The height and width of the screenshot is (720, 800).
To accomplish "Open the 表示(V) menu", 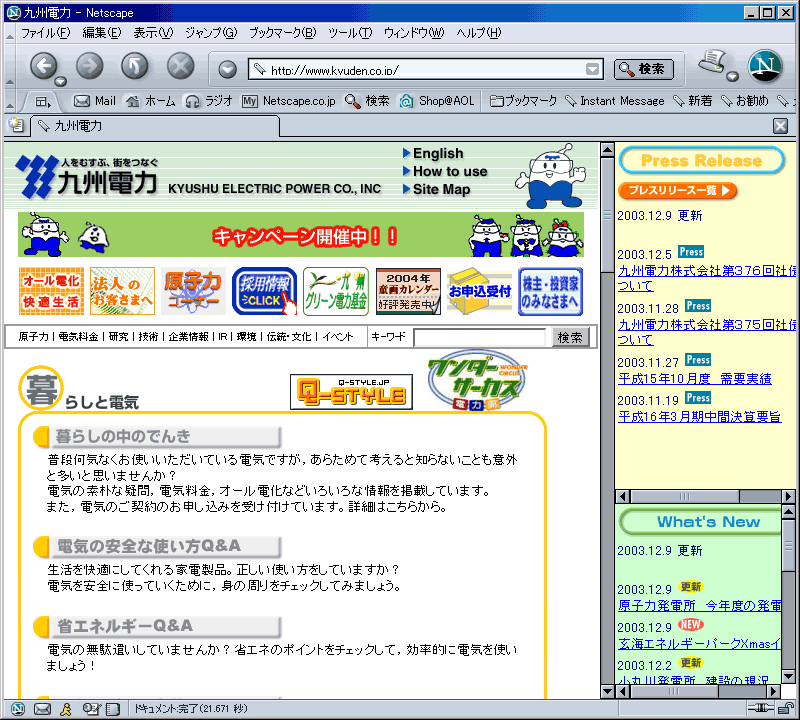I will click(x=153, y=33).
